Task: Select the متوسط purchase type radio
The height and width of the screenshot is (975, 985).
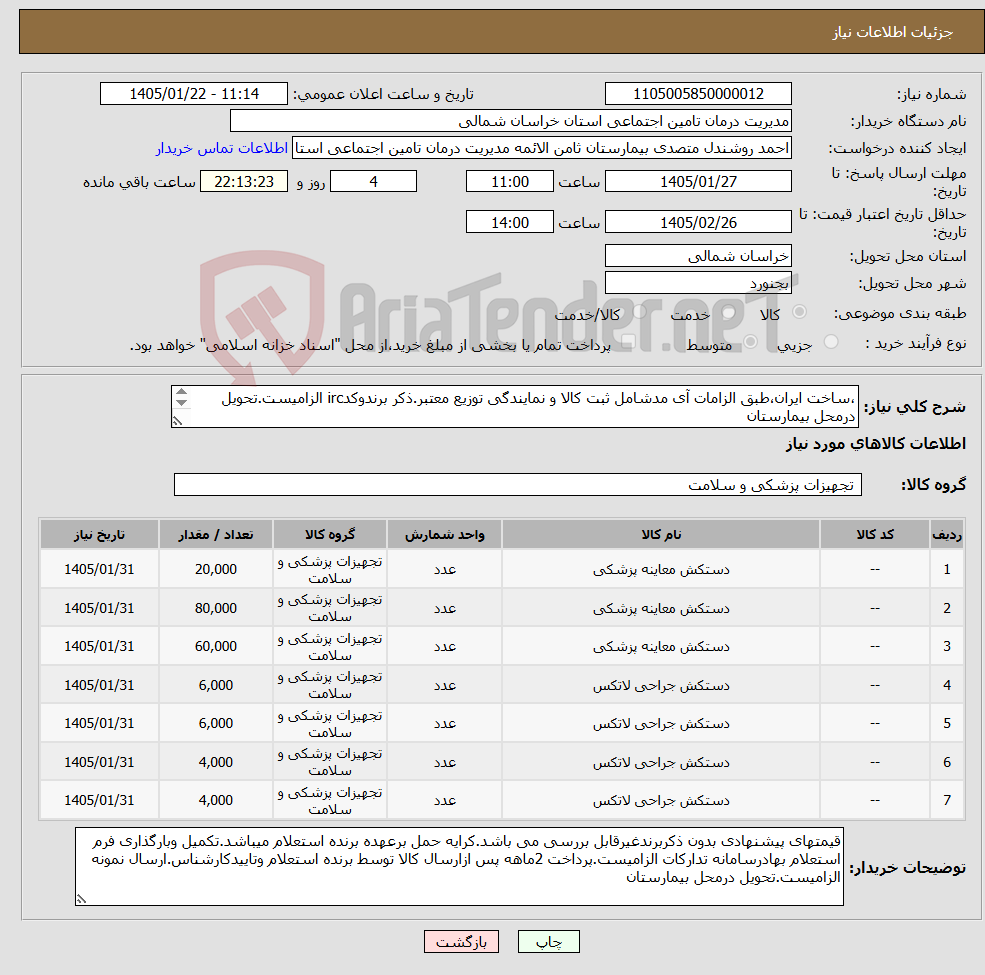Action: tap(750, 342)
